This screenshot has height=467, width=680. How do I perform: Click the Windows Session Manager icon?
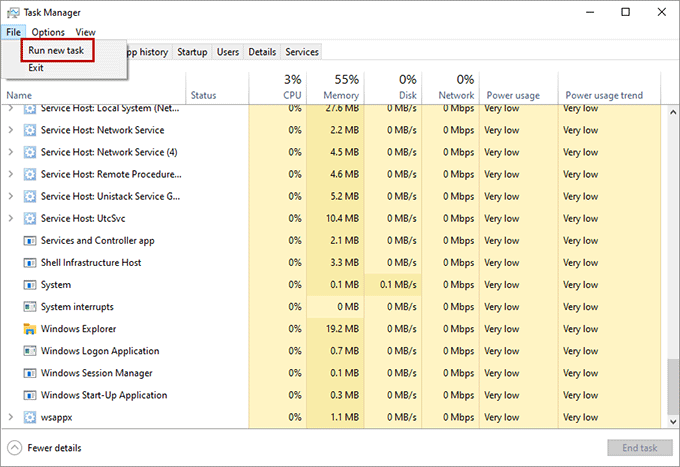(x=29, y=373)
